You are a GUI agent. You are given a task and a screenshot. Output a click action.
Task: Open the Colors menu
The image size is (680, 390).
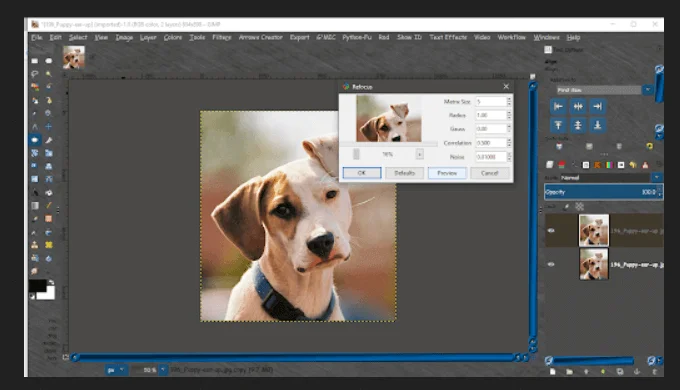(x=173, y=37)
